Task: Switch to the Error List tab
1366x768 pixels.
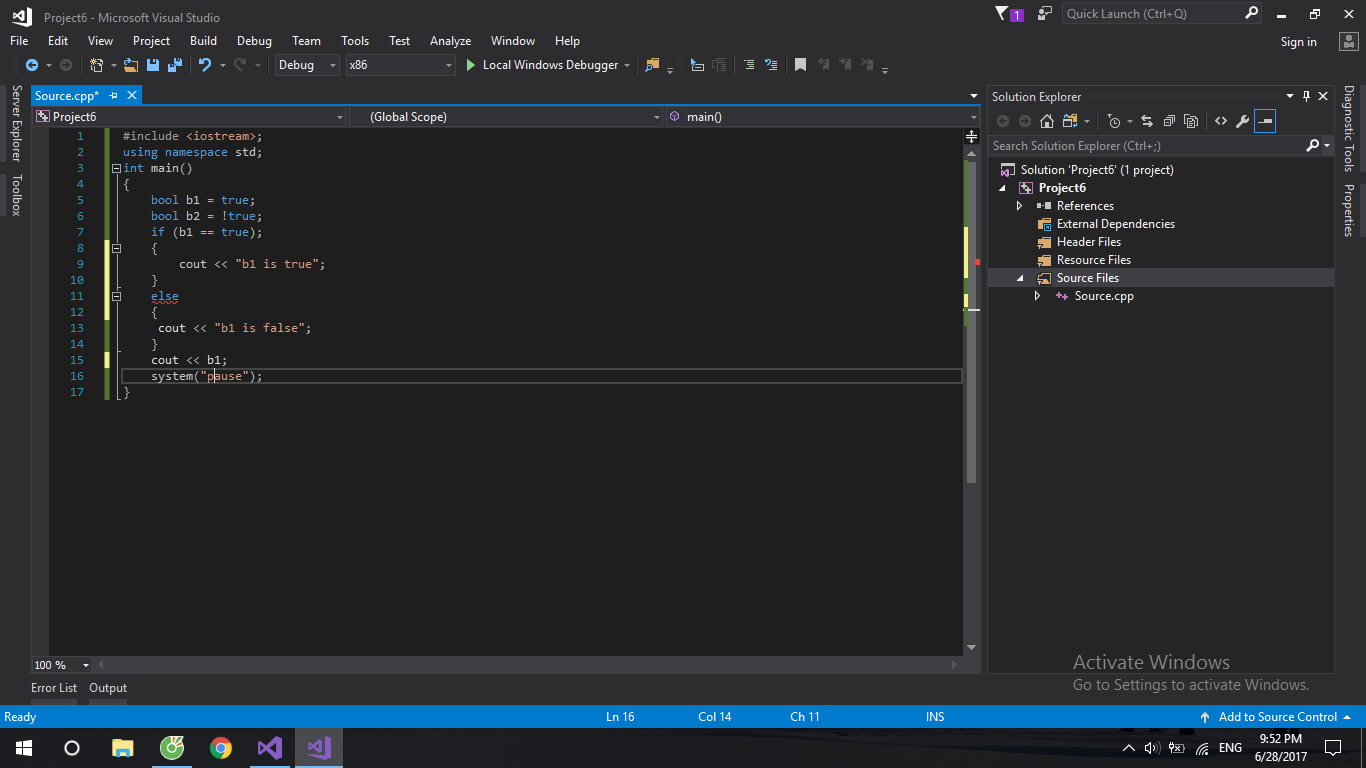Action: 54,688
